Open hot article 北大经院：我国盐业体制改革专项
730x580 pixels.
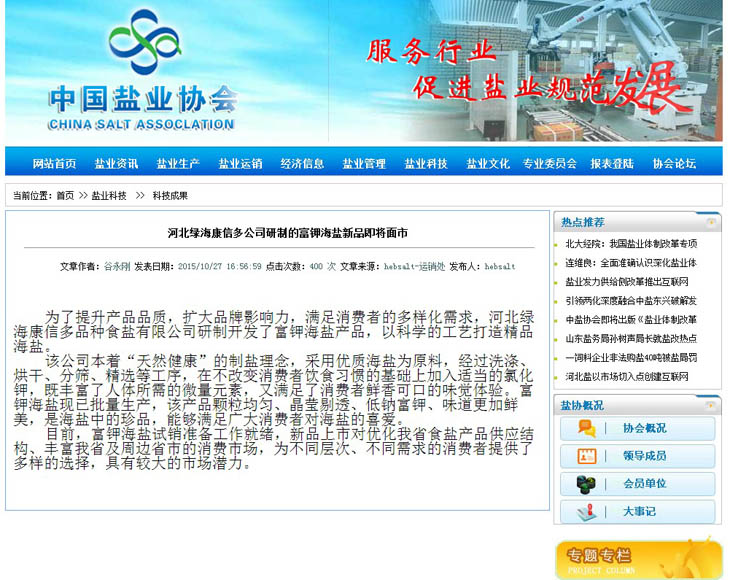[x=631, y=243]
